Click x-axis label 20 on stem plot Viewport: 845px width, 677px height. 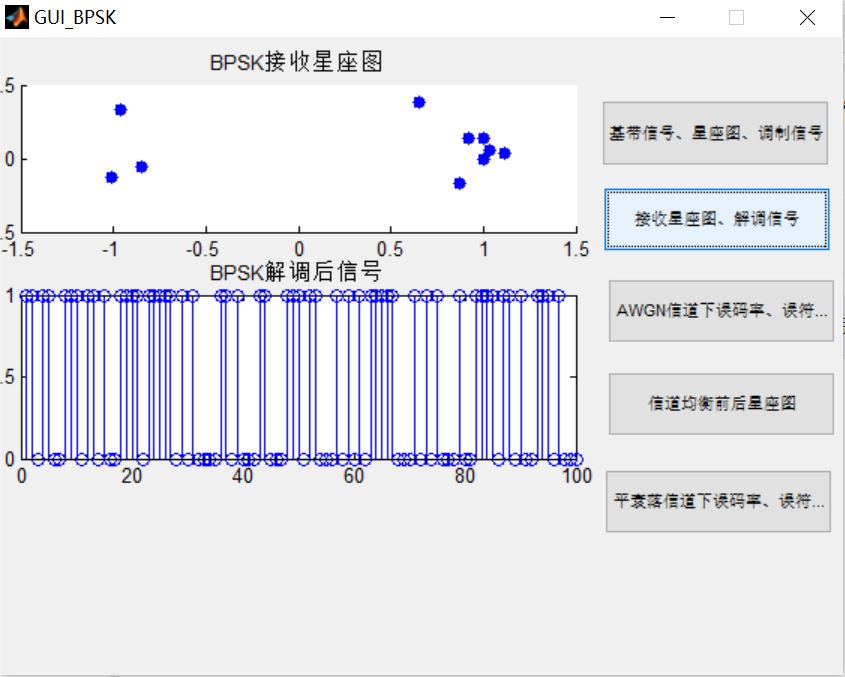pos(131,476)
